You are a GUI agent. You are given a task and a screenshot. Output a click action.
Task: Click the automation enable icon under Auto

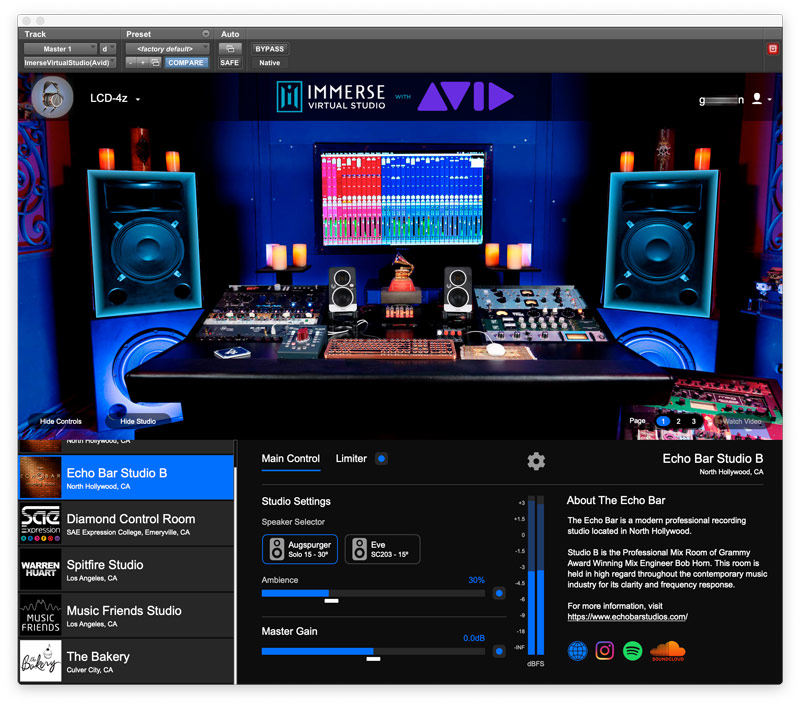(230, 48)
